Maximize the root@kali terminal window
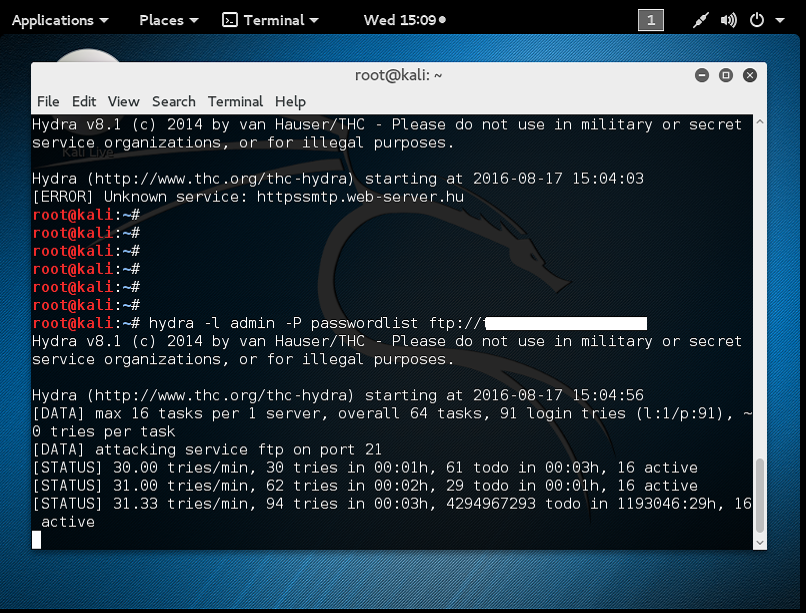The width and height of the screenshot is (808, 615). (x=725, y=74)
